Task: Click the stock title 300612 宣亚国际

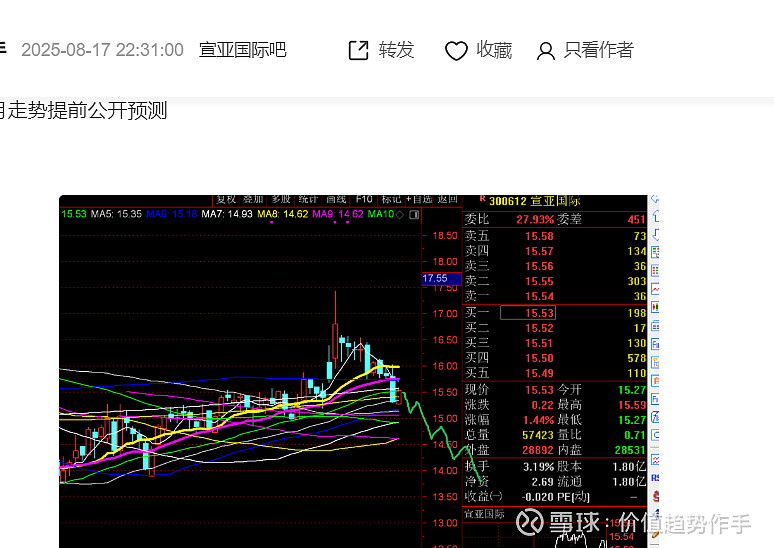Action: (x=535, y=201)
